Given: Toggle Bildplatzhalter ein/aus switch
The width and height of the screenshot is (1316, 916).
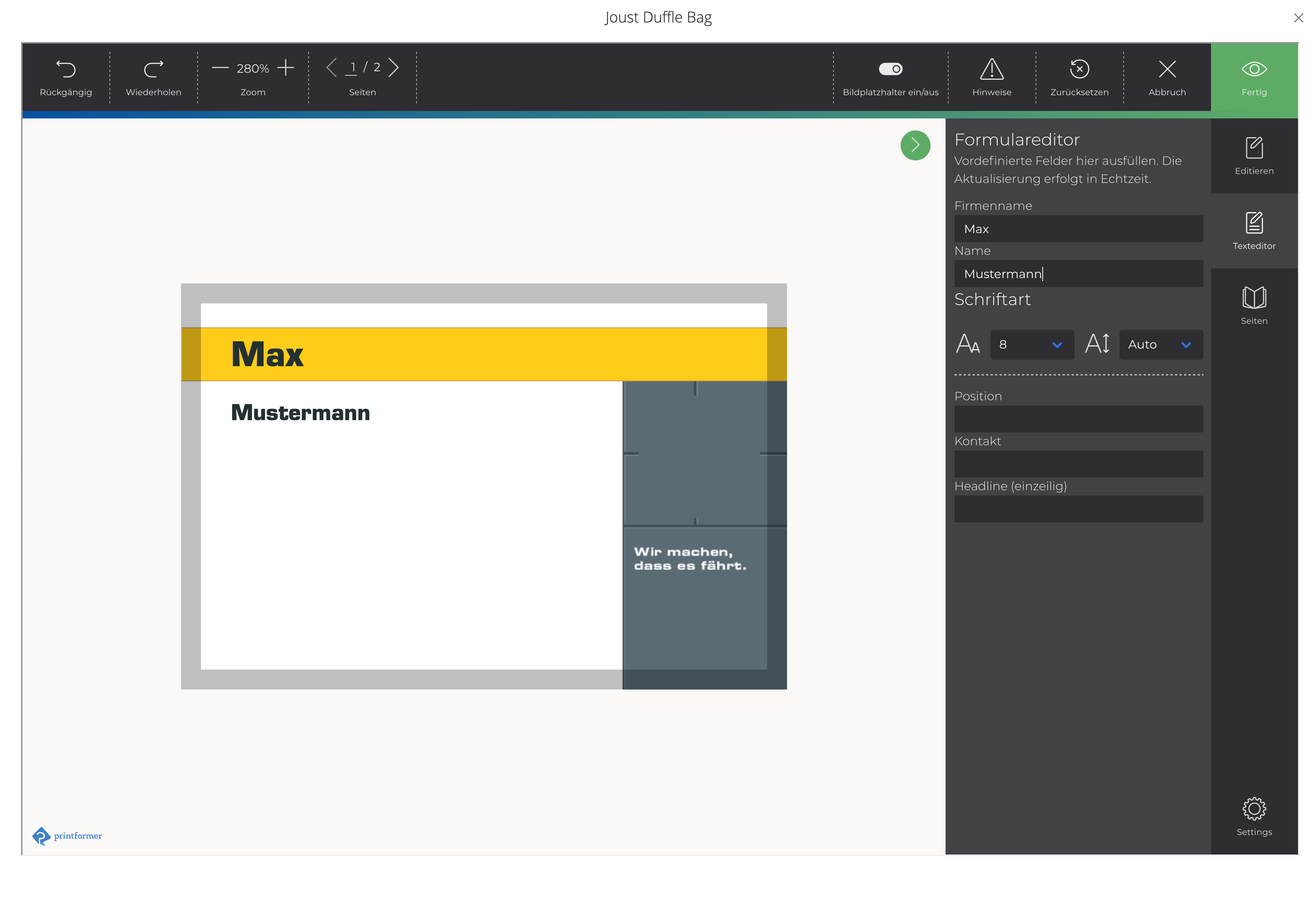Looking at the screenshot, I should coord(890,69).
